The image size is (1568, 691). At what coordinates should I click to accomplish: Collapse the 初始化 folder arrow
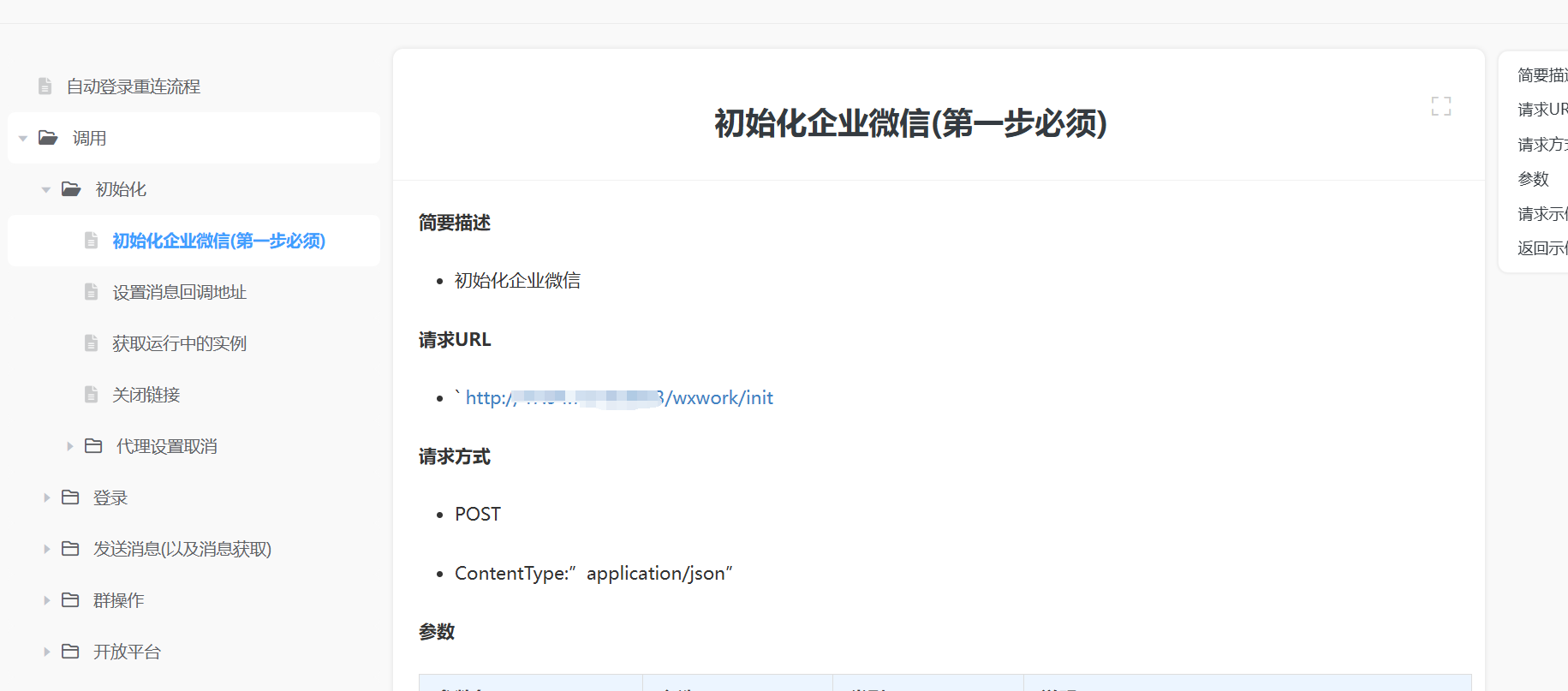[46, 189]
